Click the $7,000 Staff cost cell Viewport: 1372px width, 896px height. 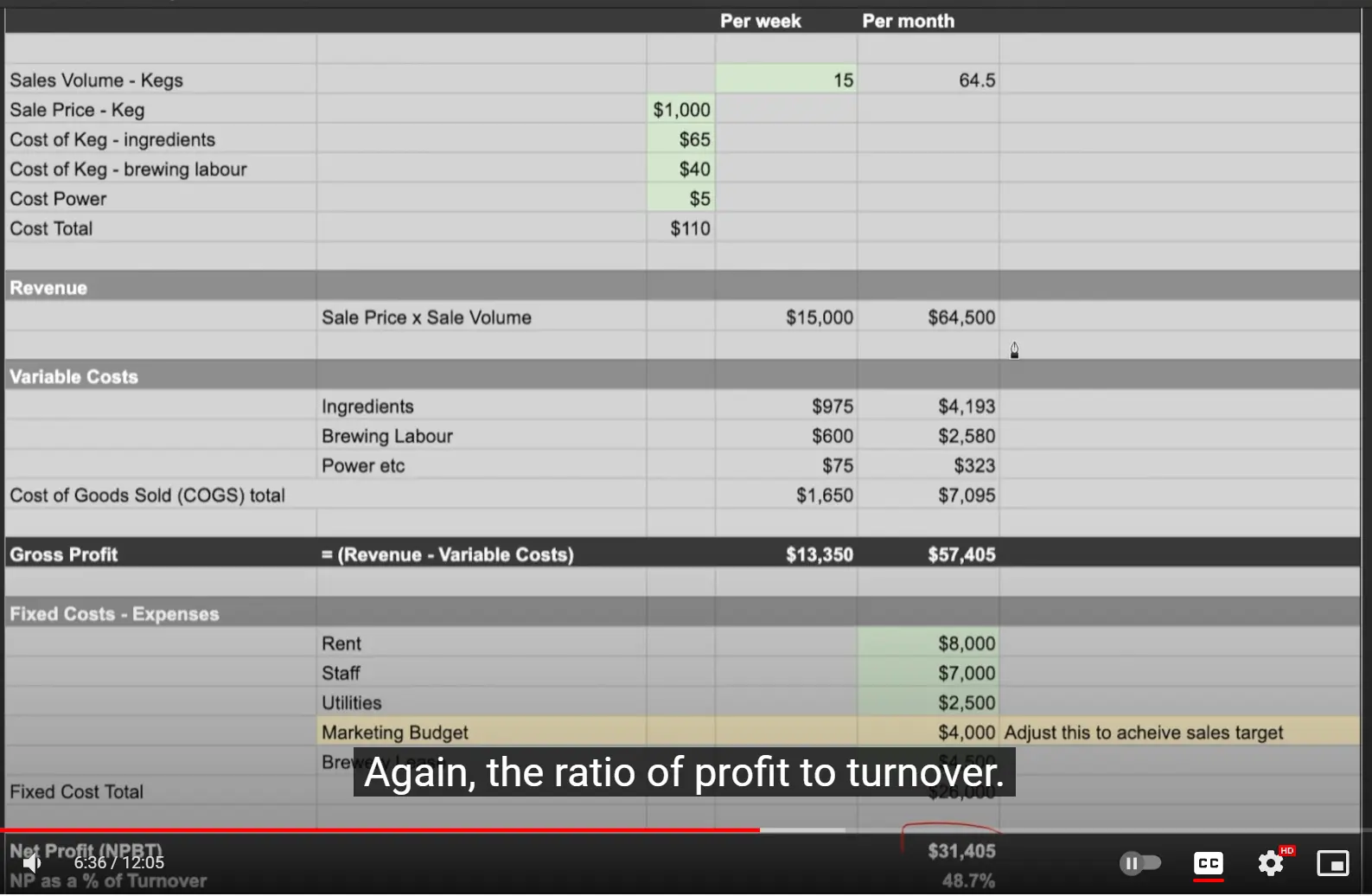(x=928, y=673)
